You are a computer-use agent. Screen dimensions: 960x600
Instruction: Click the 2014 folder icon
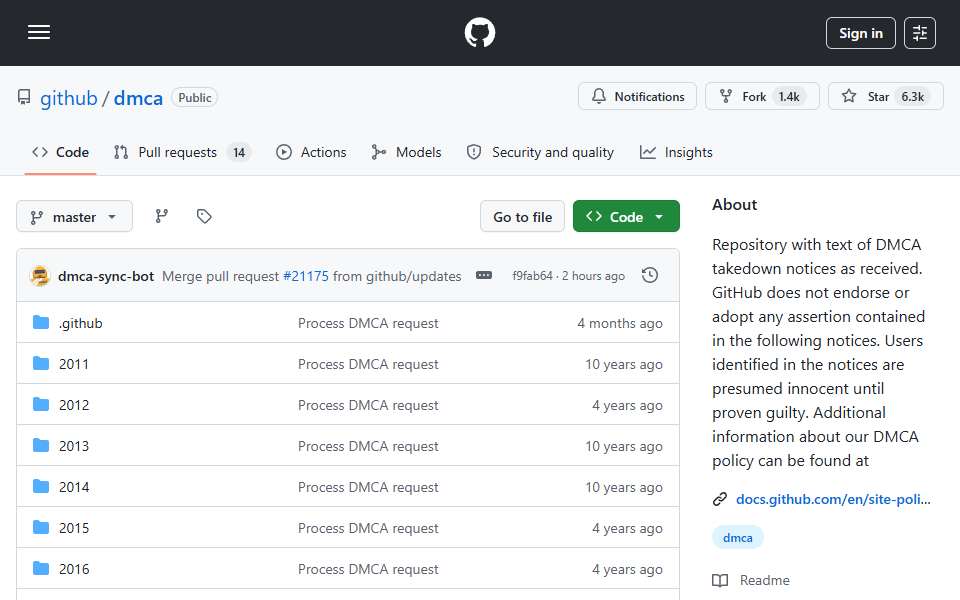point(40,487)
